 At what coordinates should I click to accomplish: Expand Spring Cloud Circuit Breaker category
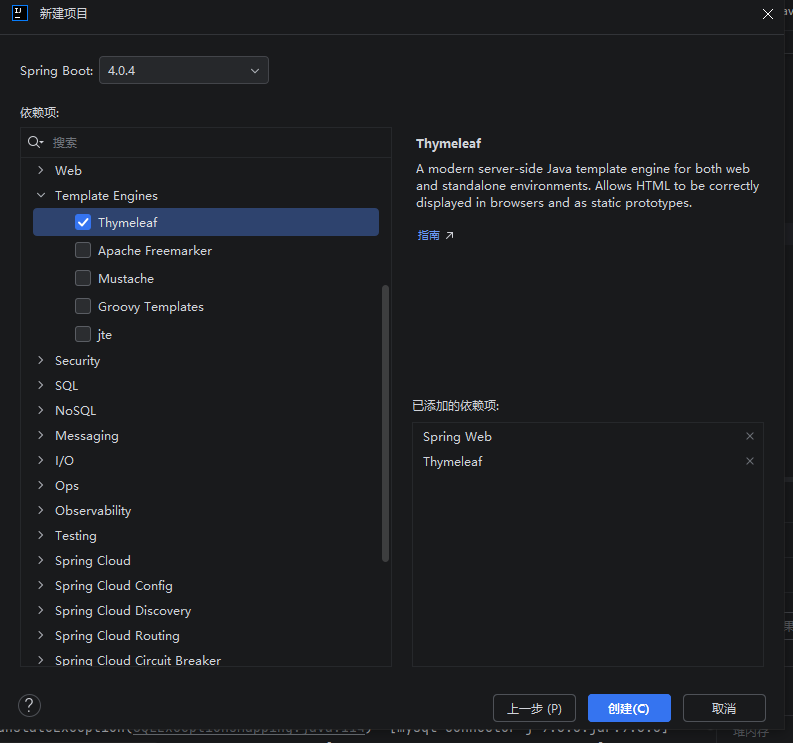click(x=40, y=660)
